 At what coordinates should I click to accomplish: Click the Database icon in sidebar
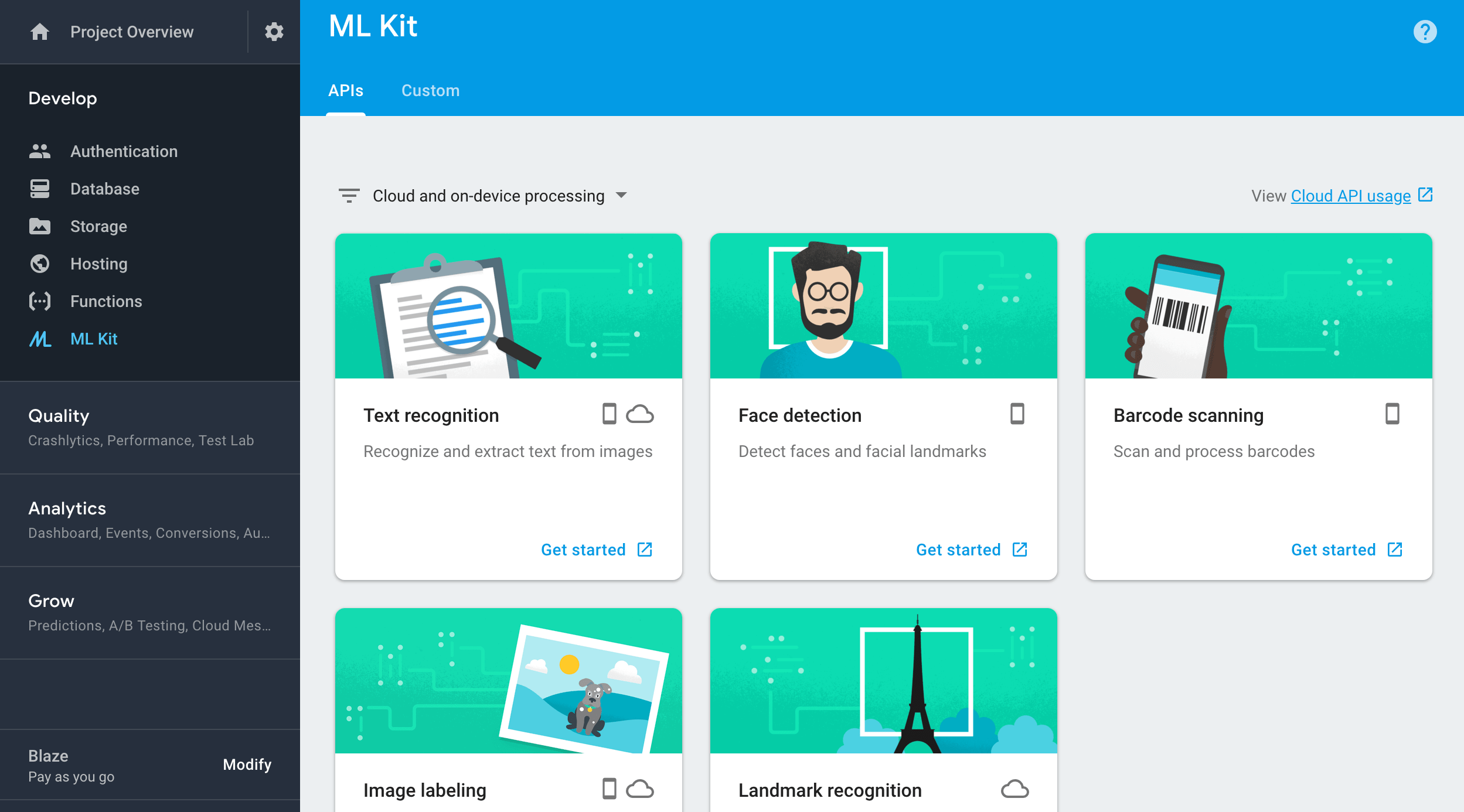click(x=40, y=189)
